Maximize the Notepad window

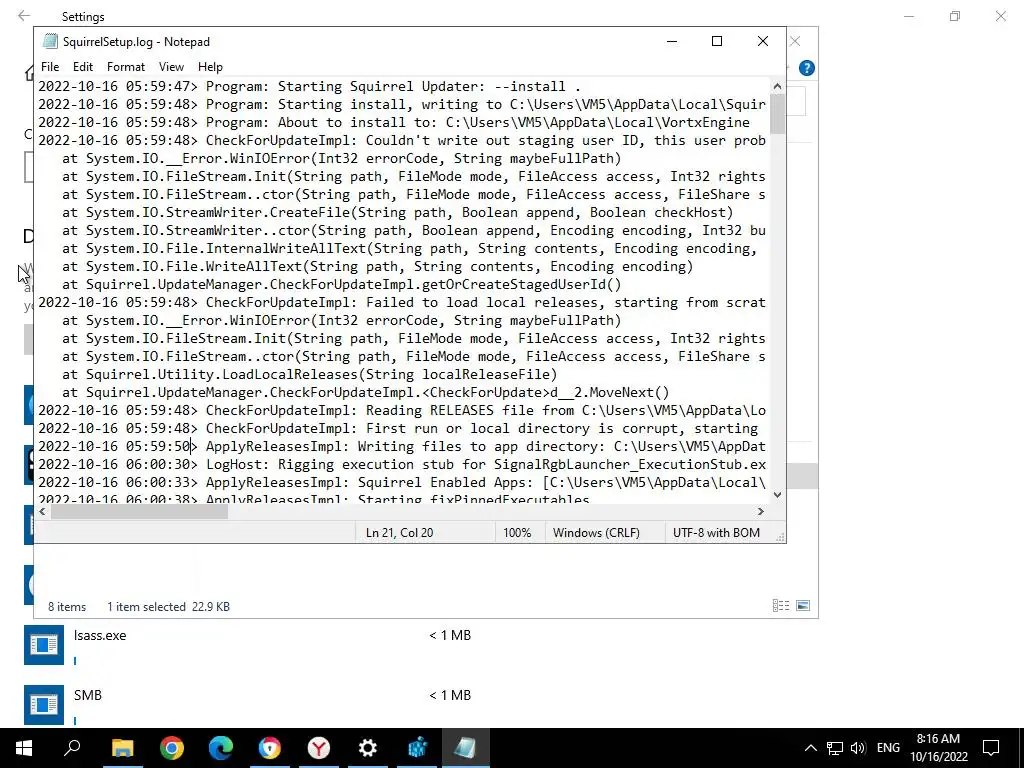click(716, 41)
